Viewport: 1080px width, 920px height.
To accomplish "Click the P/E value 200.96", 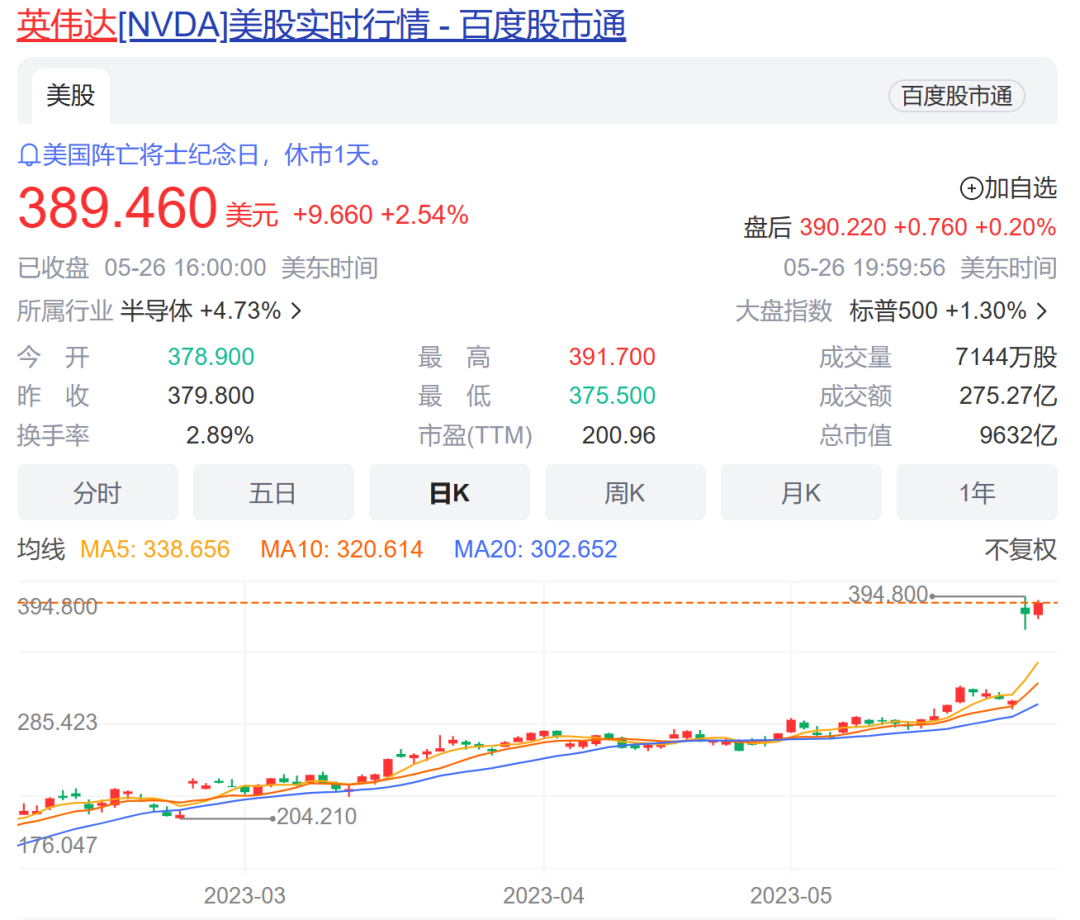I will click(x=619, y=436).
